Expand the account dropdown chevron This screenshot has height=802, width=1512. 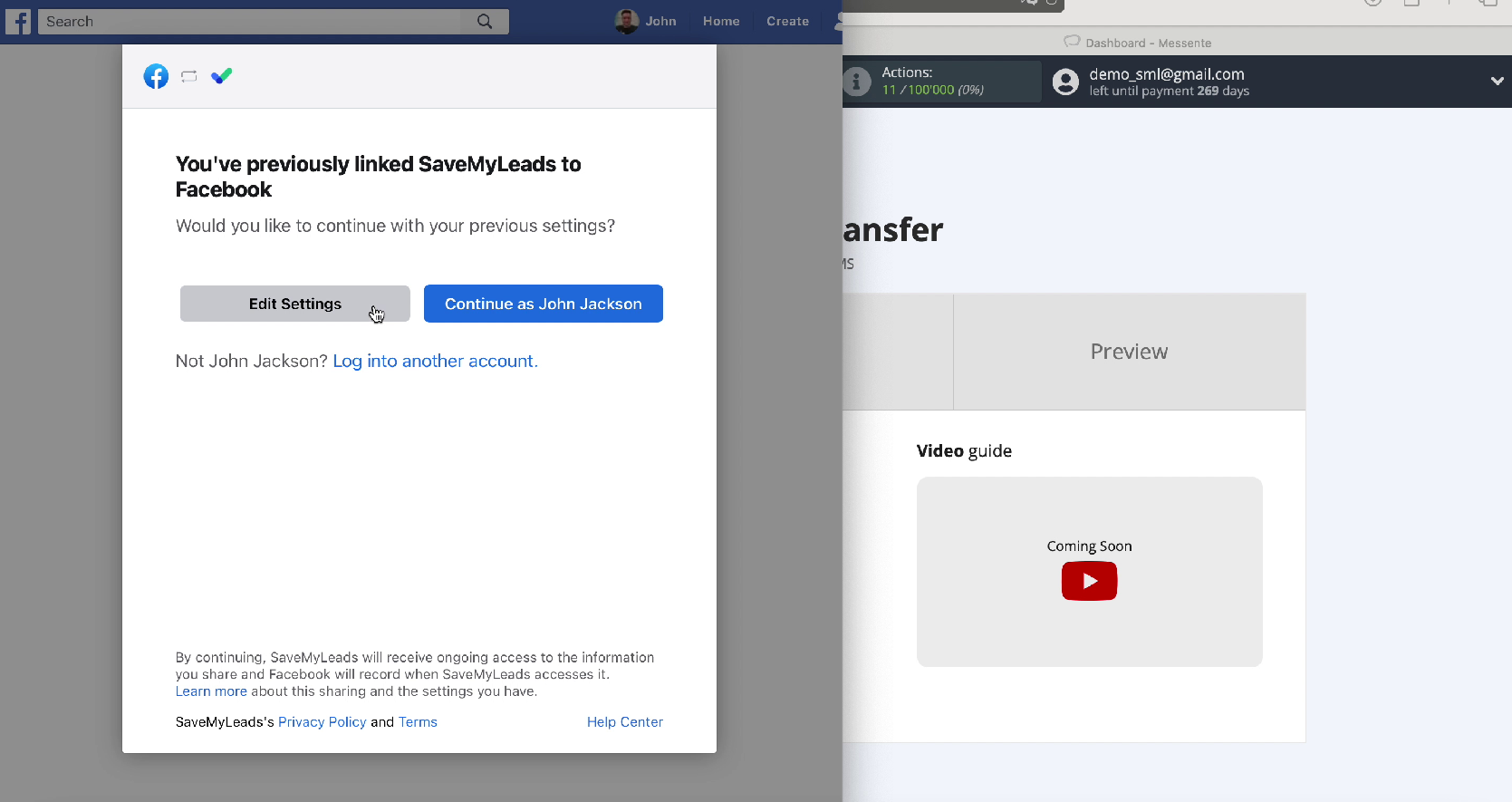1497,81
